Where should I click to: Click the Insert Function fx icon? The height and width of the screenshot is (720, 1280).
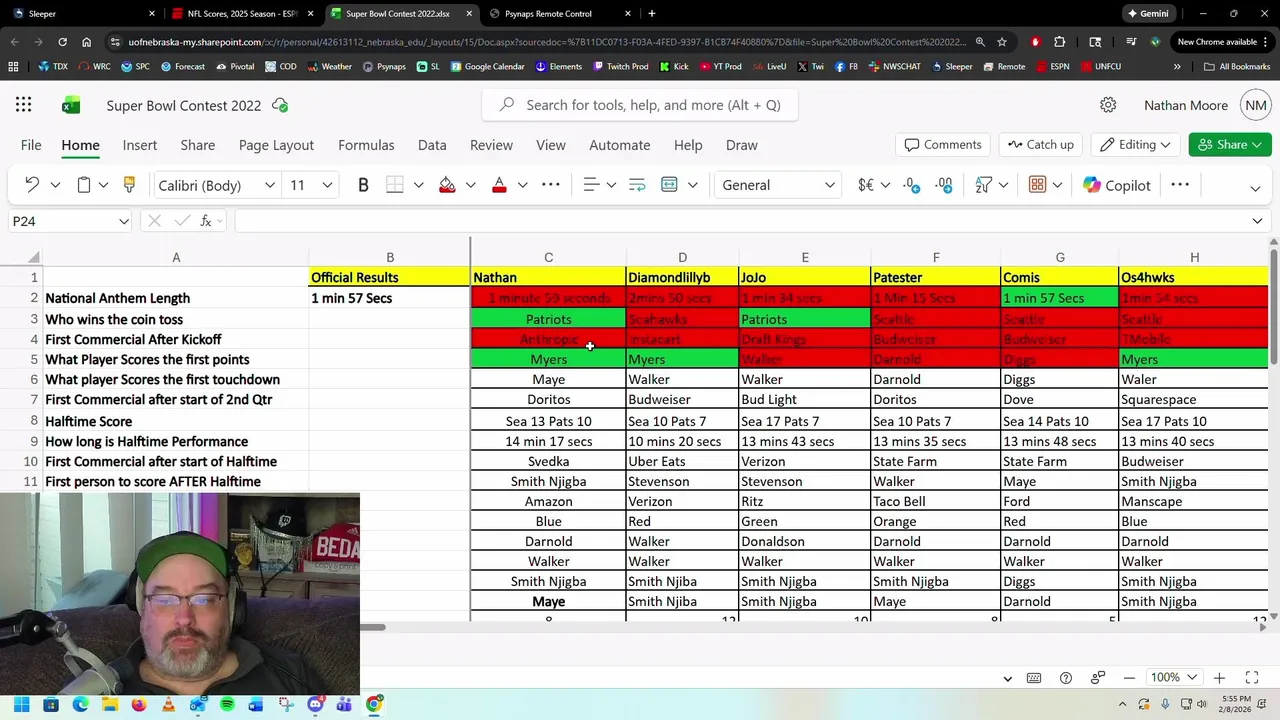(x=206, y=221)
